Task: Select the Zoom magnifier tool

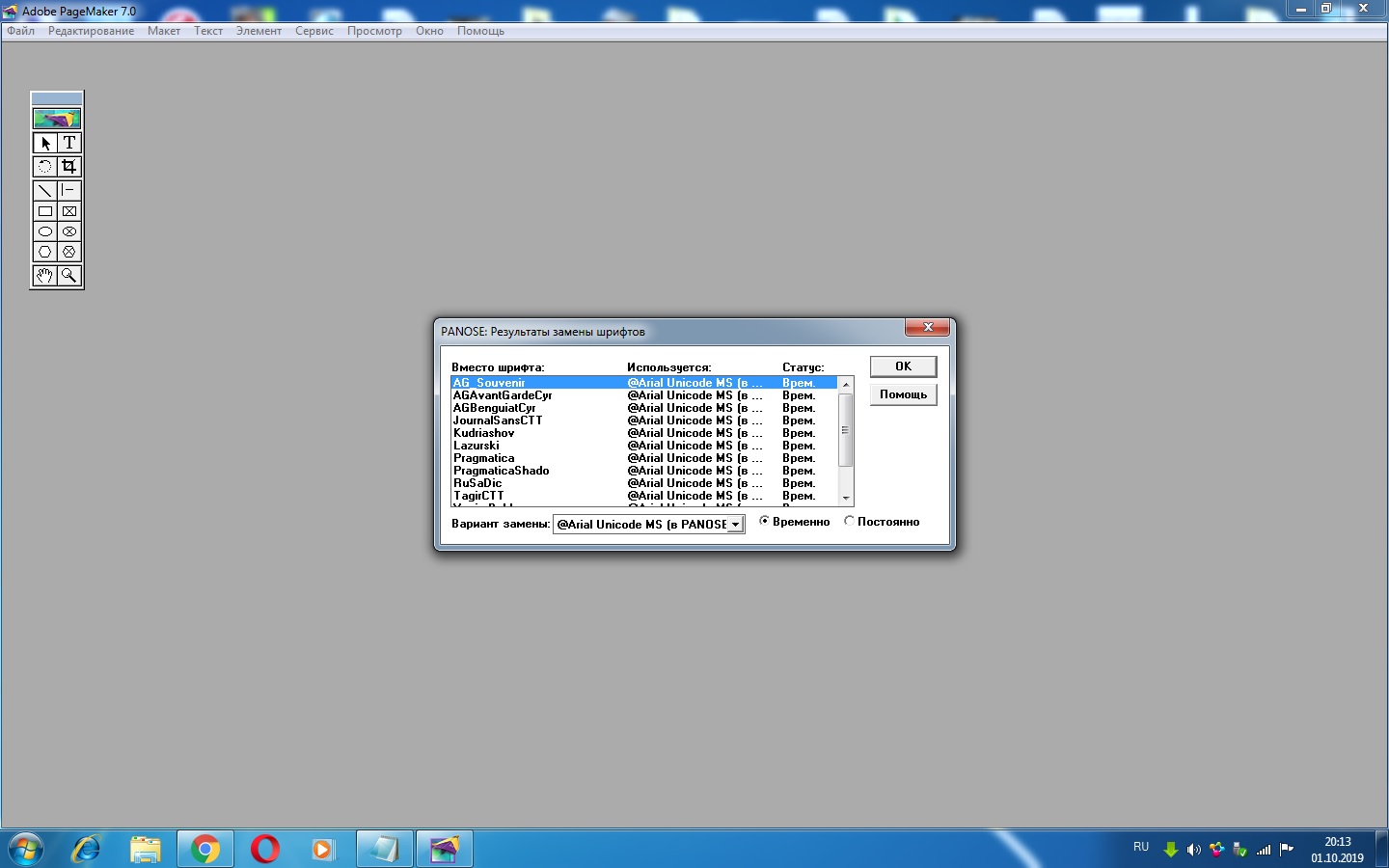Action: [69, 276]
